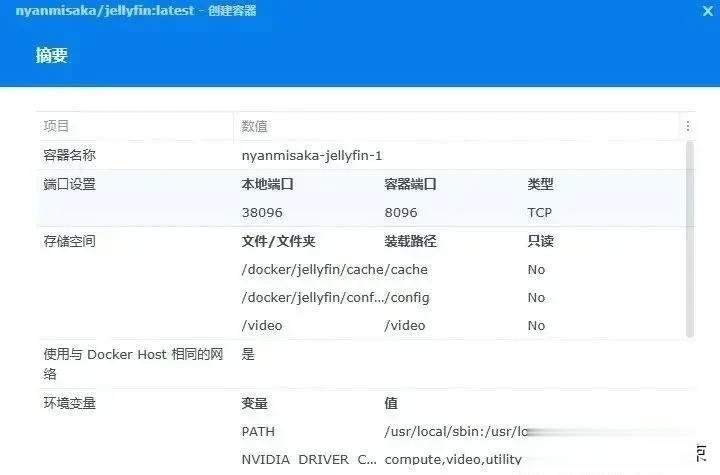This screenshot has width=720, height=475.
Task: Select container name nyanmisaka-jellyfin-1
Action: point(312,155)
